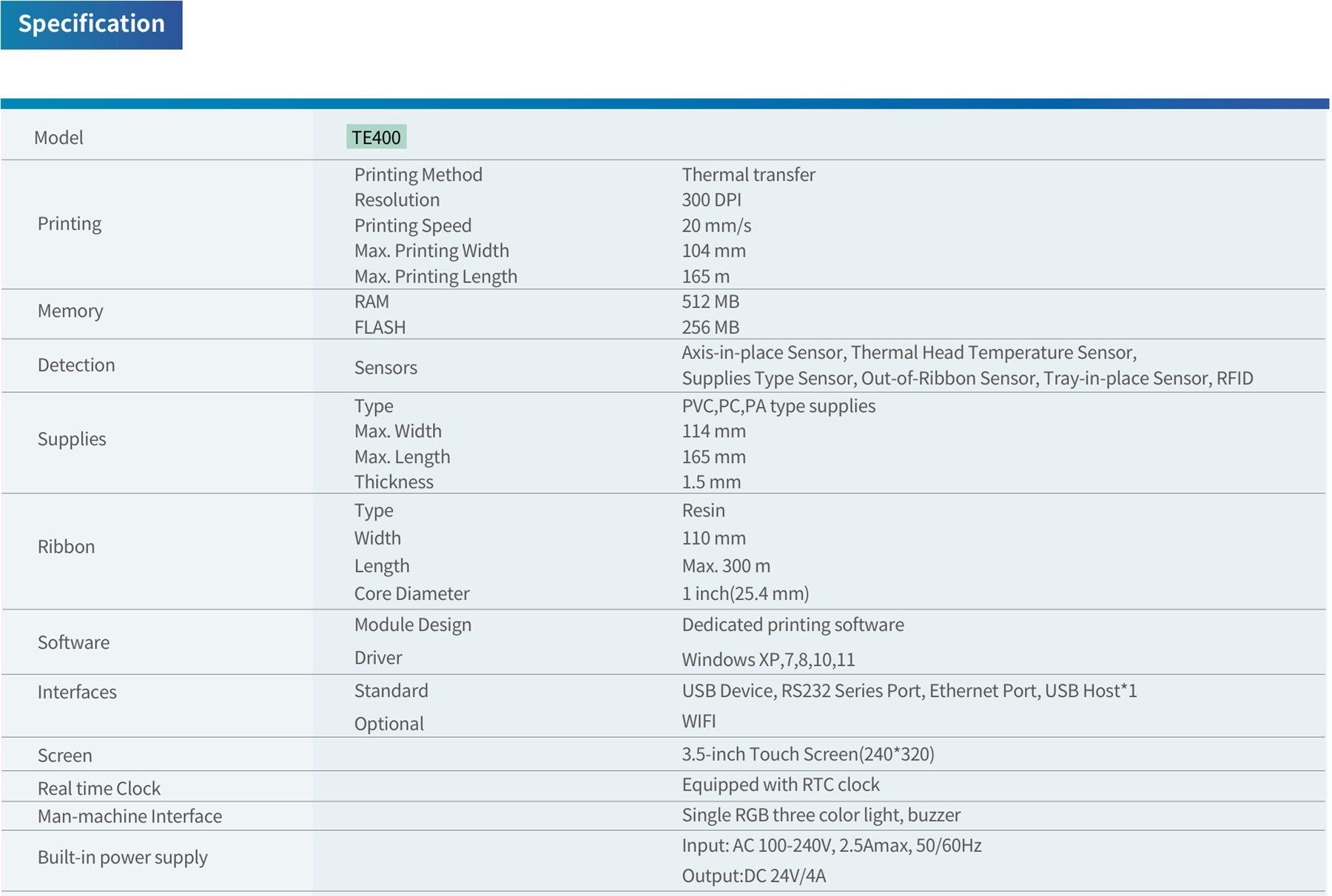
Task: Click the Interfaces category label
Action: pos(77,692)
